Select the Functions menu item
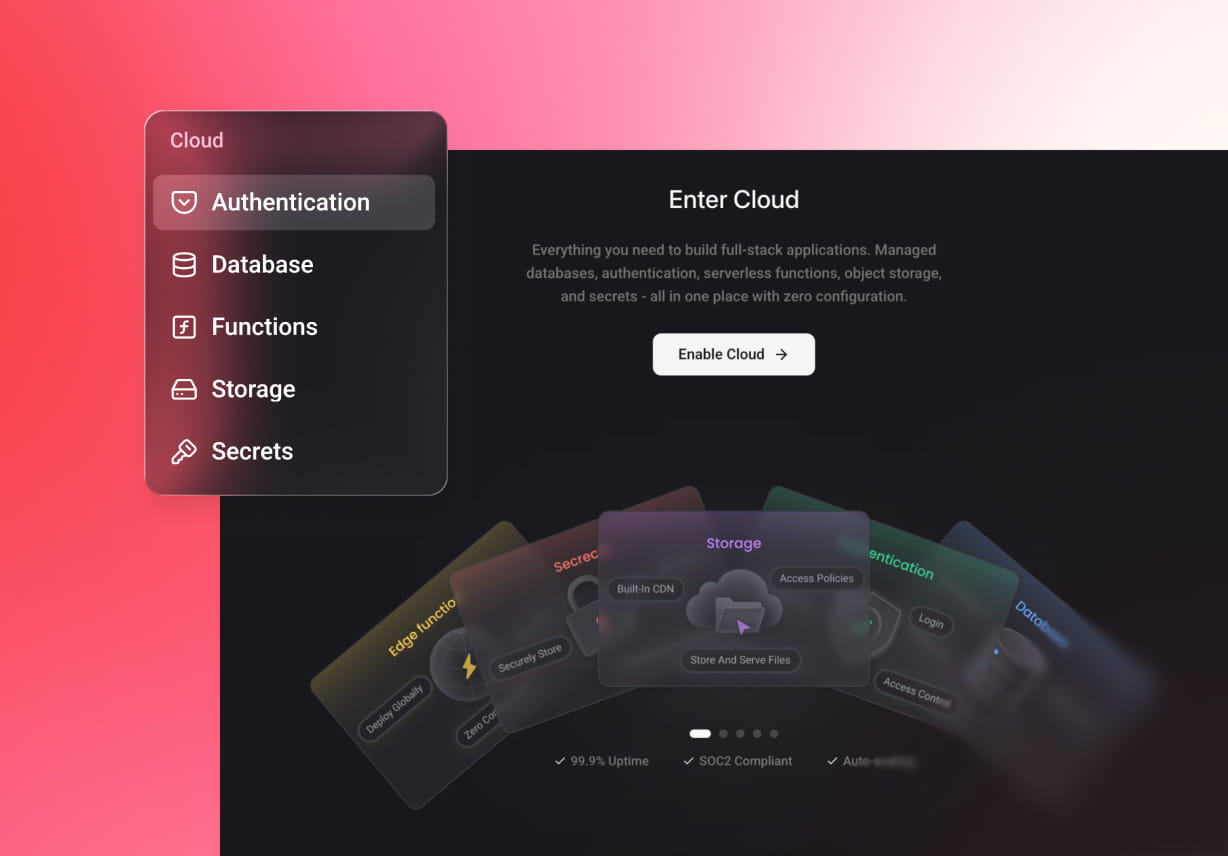 pyautogui.click(x=294, y=327)
